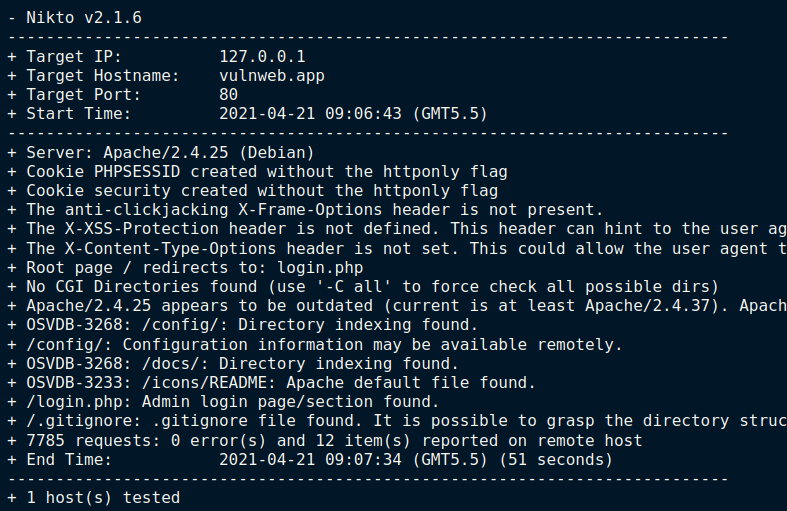Click the target IP 127.0.0.1

coord(262,56)
